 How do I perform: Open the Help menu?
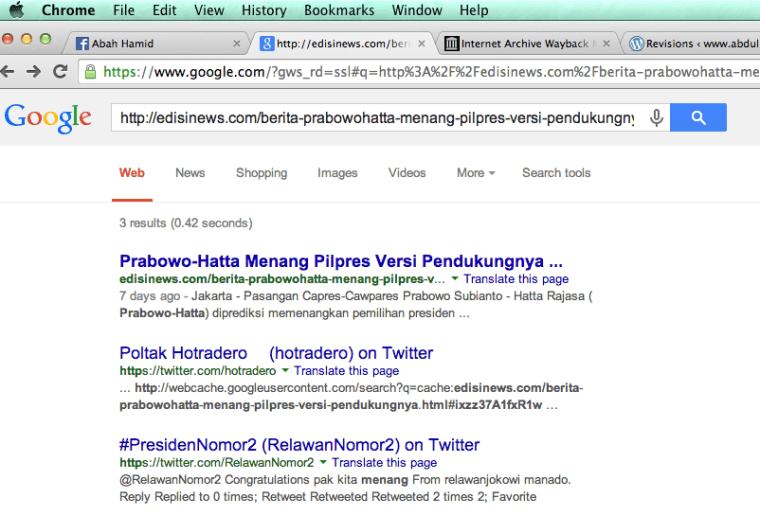pyautogui.click(x=474, y=10)
